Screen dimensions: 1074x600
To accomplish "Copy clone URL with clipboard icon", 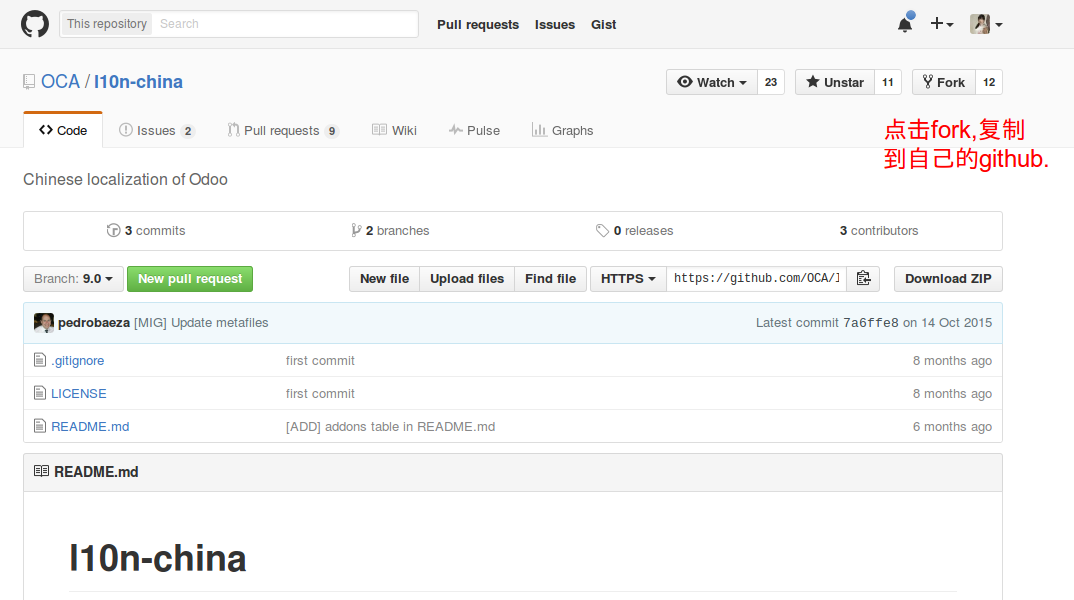I will [864, 279].
